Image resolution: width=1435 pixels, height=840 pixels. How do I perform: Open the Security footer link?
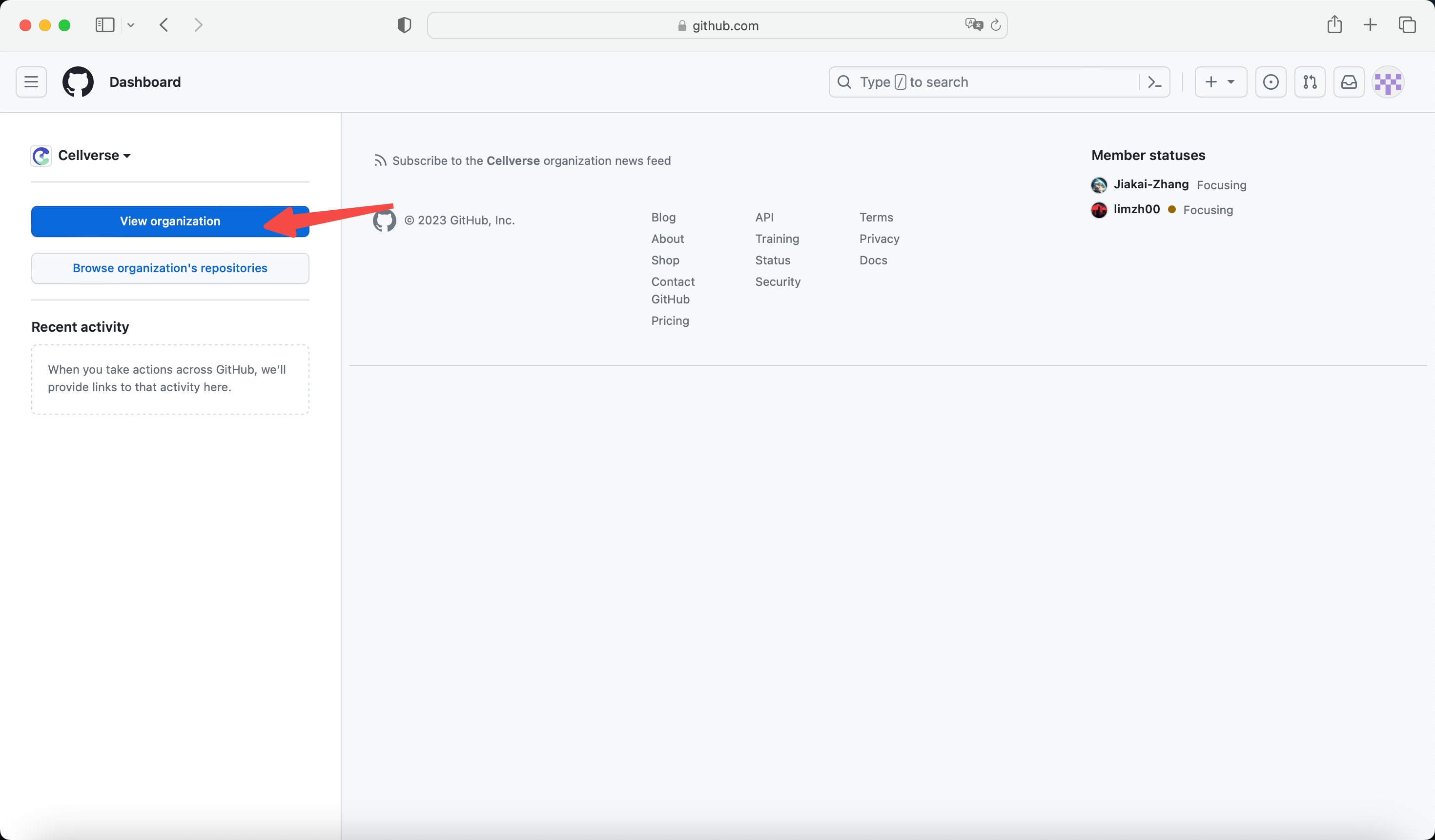[778, 282]
